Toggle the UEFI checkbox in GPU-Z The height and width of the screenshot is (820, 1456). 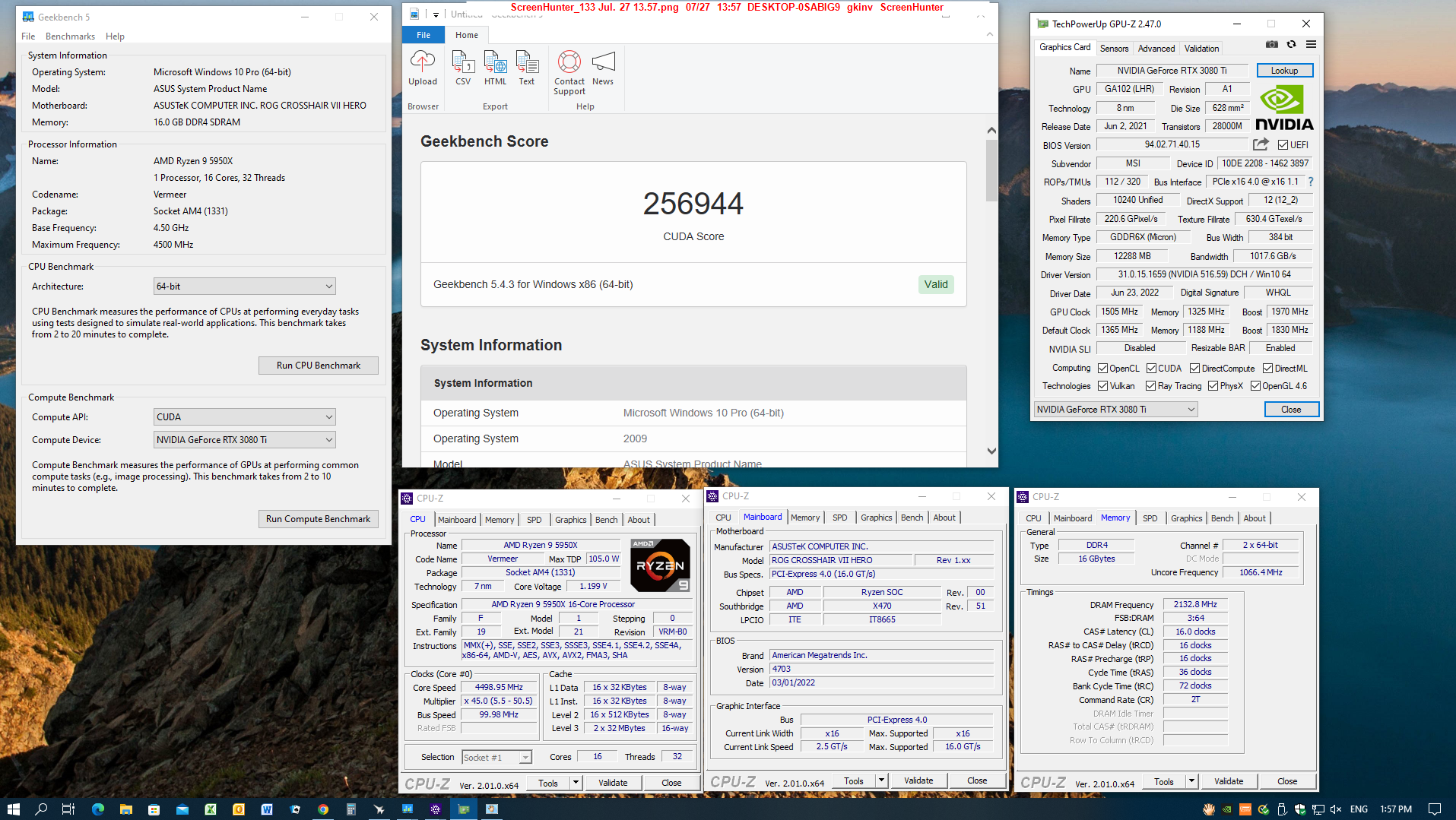pyautogui.click(x=1283, y=144)
